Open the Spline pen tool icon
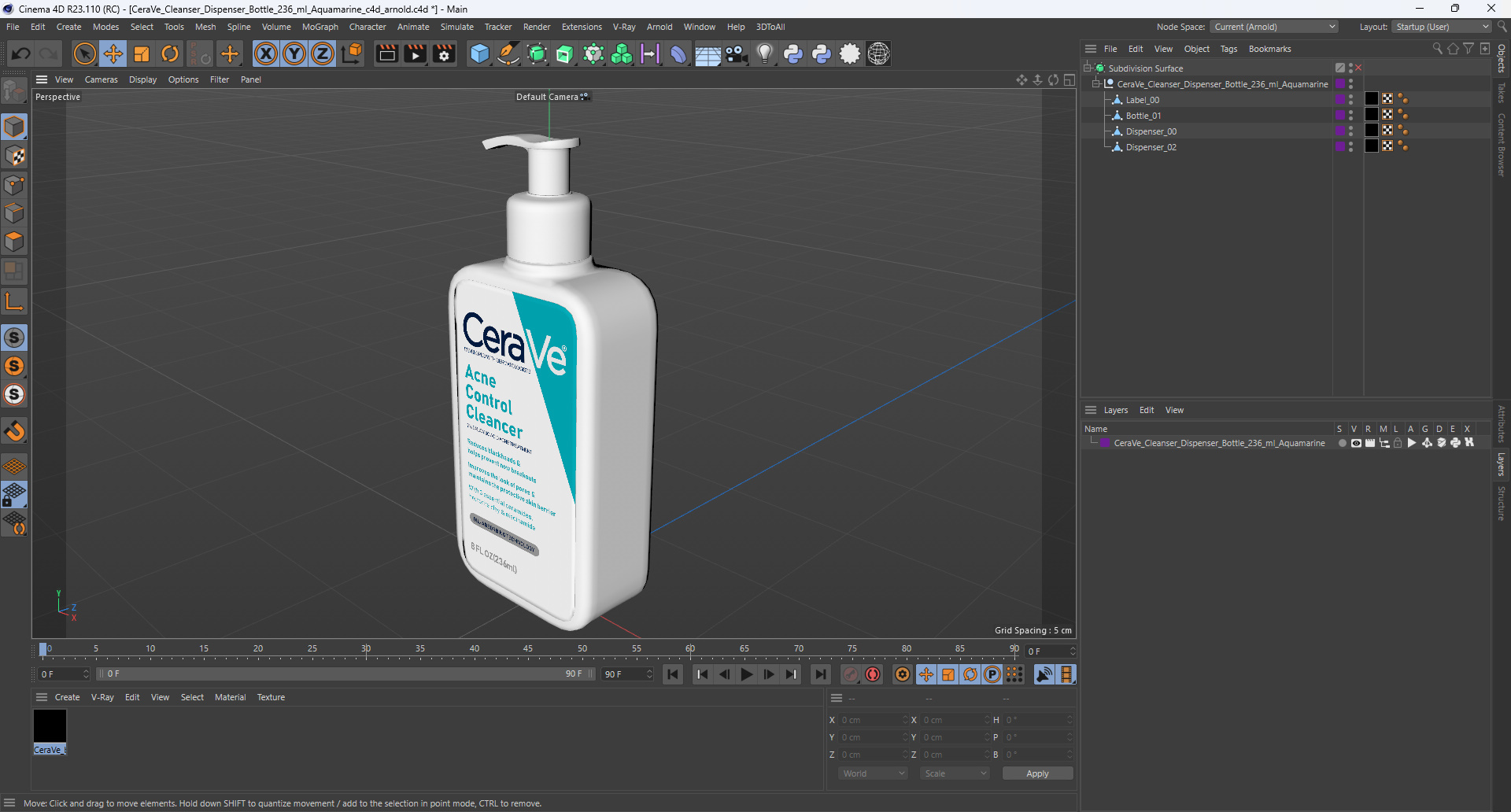Viewport: 1511px width, 812px height. click(508, 54)
